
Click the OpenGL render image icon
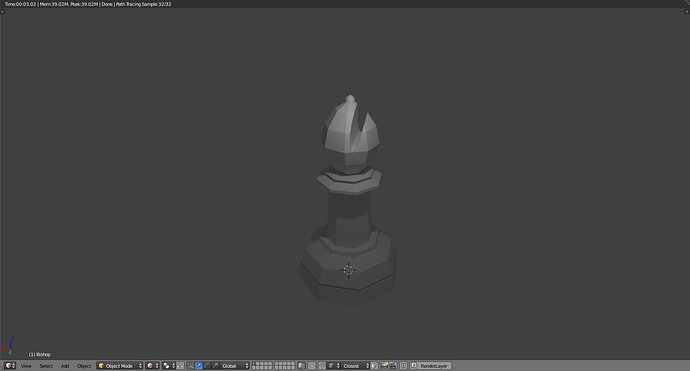(x=385, y=366)
